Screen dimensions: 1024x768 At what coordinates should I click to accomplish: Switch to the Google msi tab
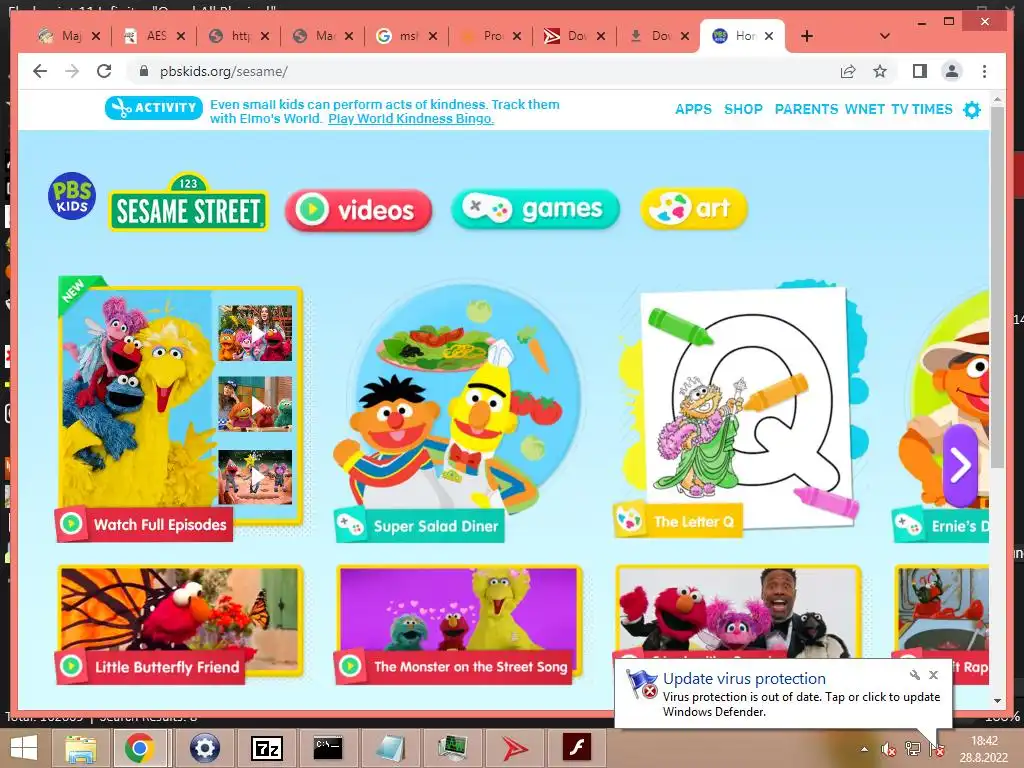(406, 36)
